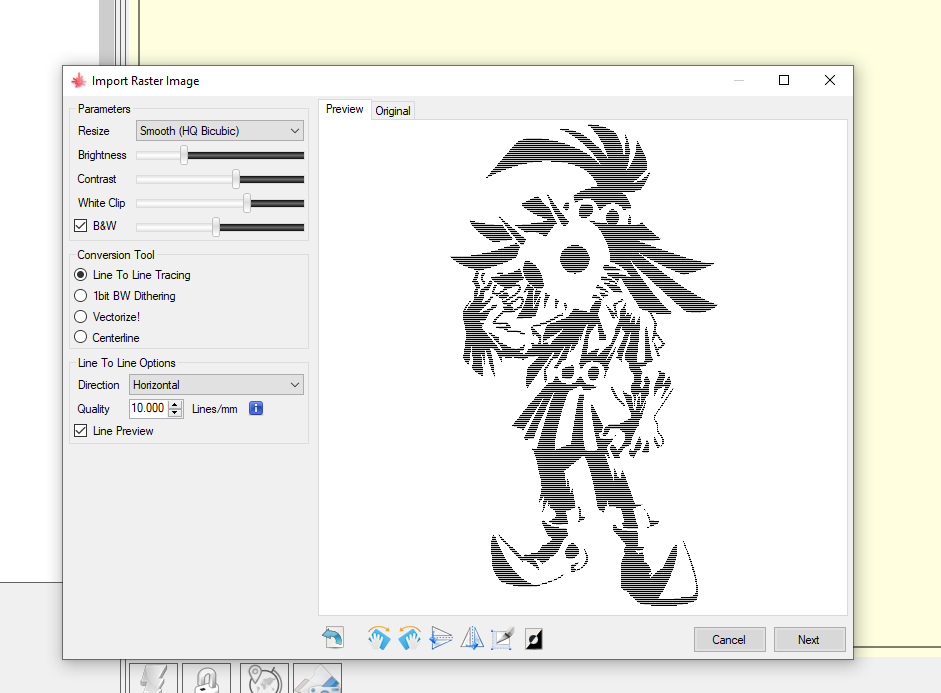Click the LaserGRBL logo in dialog title
Image resolution: width=941 pixels, height=693 pixels.
[79, 80]
